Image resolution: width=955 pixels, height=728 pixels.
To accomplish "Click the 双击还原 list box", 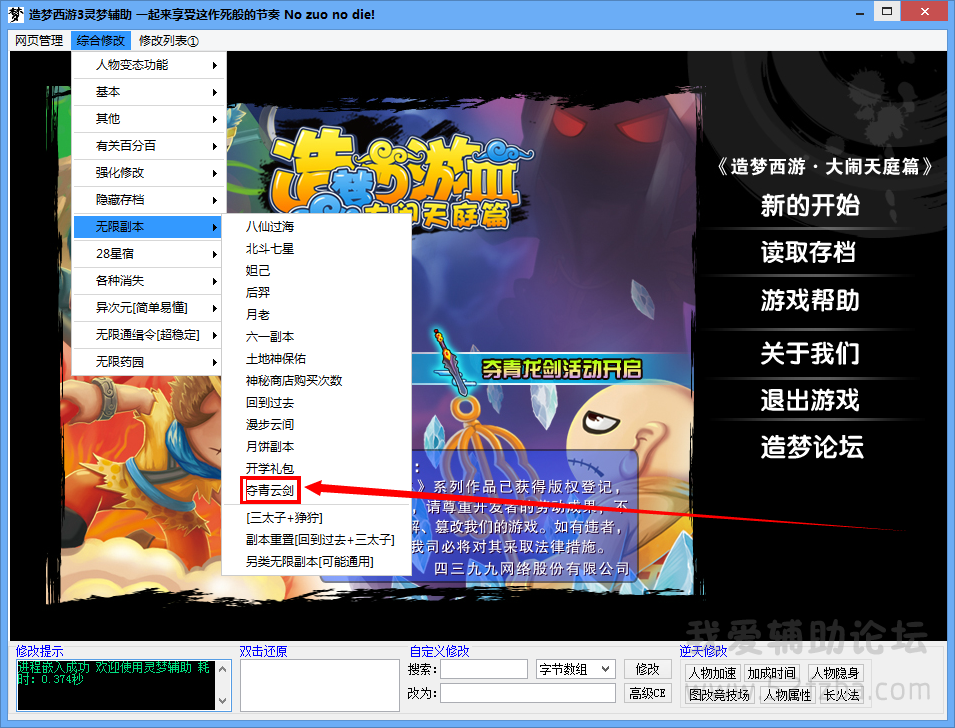I will (x=320, y=685).
